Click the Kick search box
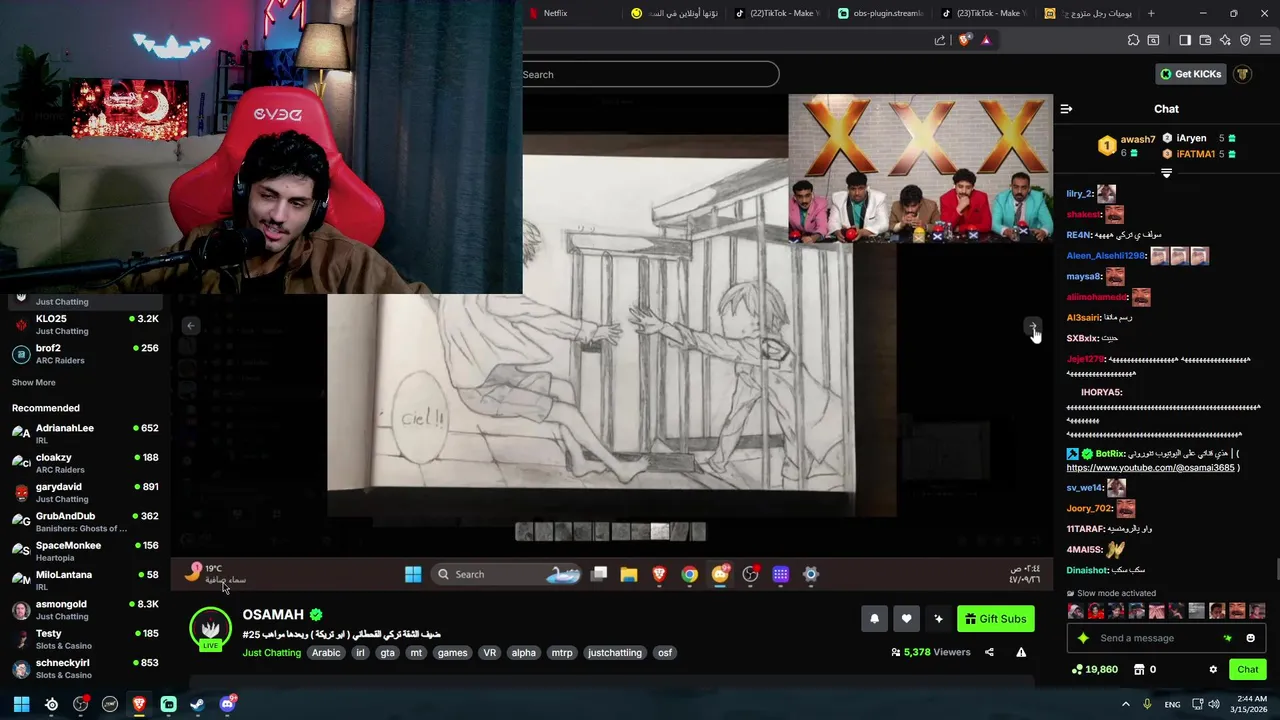 [650, 74]
